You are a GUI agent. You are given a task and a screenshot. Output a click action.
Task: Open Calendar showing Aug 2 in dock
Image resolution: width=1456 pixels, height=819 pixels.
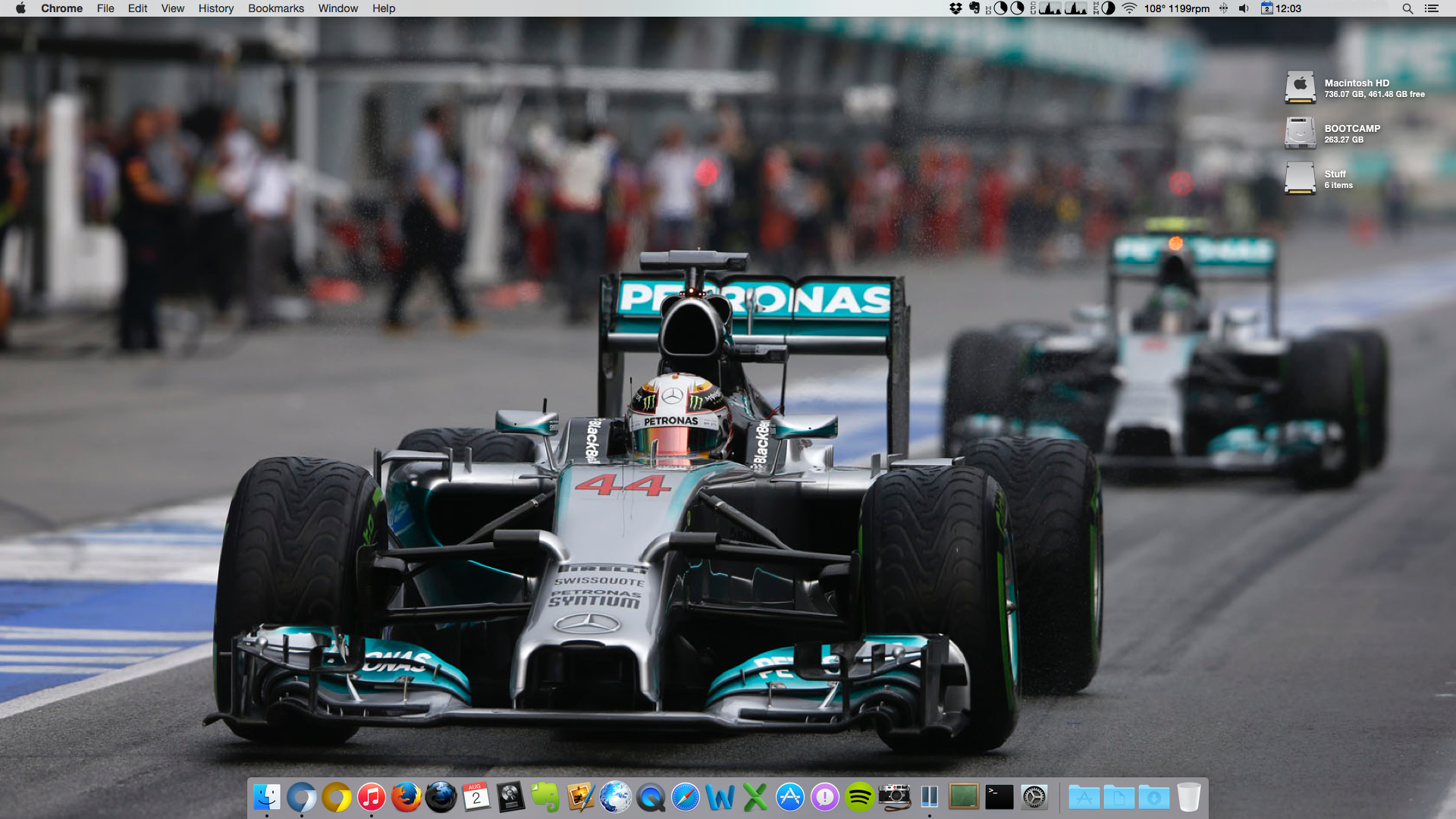pos(476,797)
